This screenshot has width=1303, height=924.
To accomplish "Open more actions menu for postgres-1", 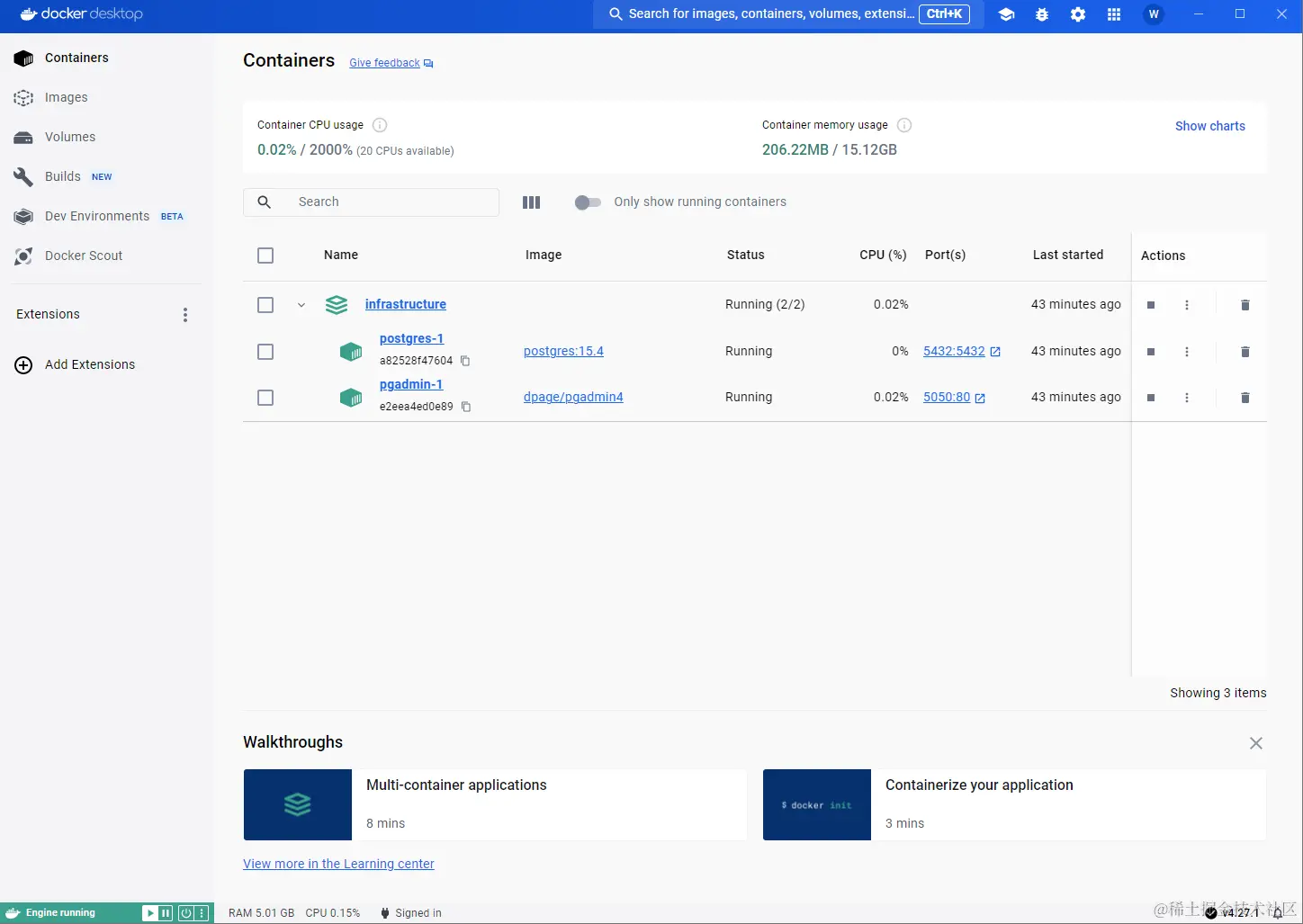I will click(1187, 352).
